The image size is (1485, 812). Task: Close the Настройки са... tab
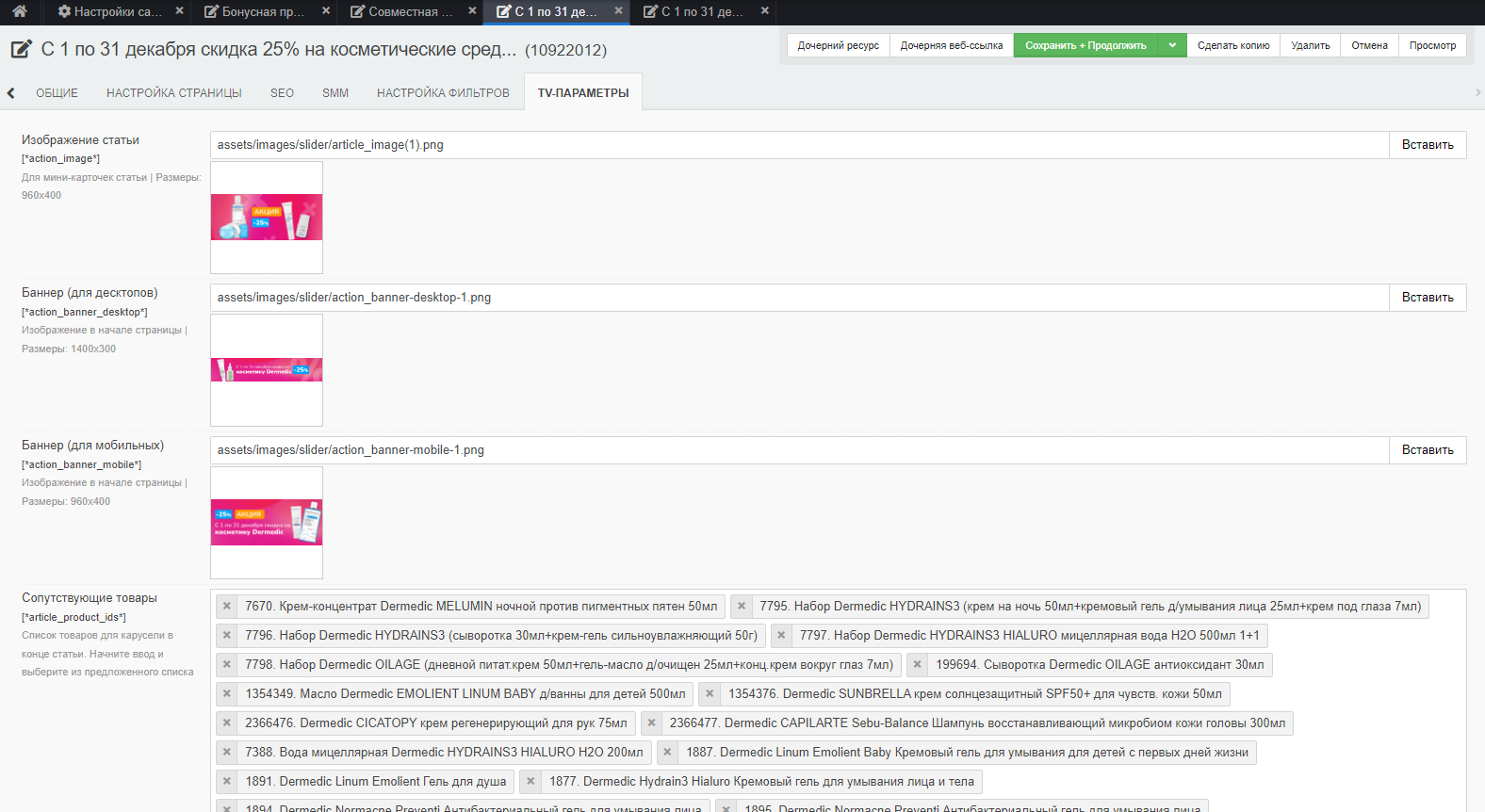[180, 11]
